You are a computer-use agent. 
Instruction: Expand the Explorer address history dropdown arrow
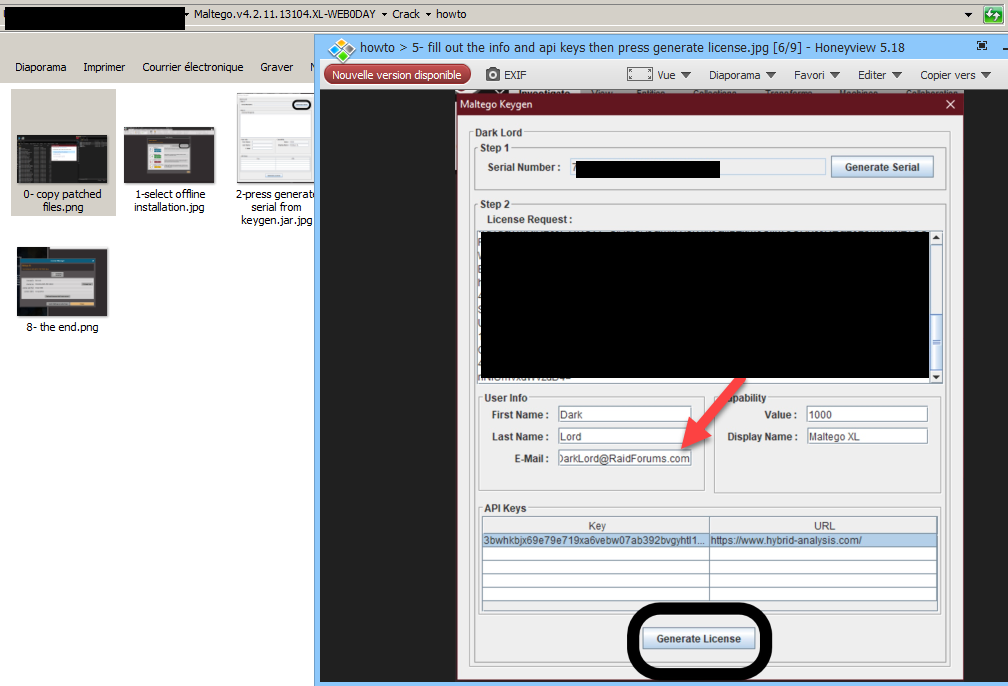tap(968, 15)
